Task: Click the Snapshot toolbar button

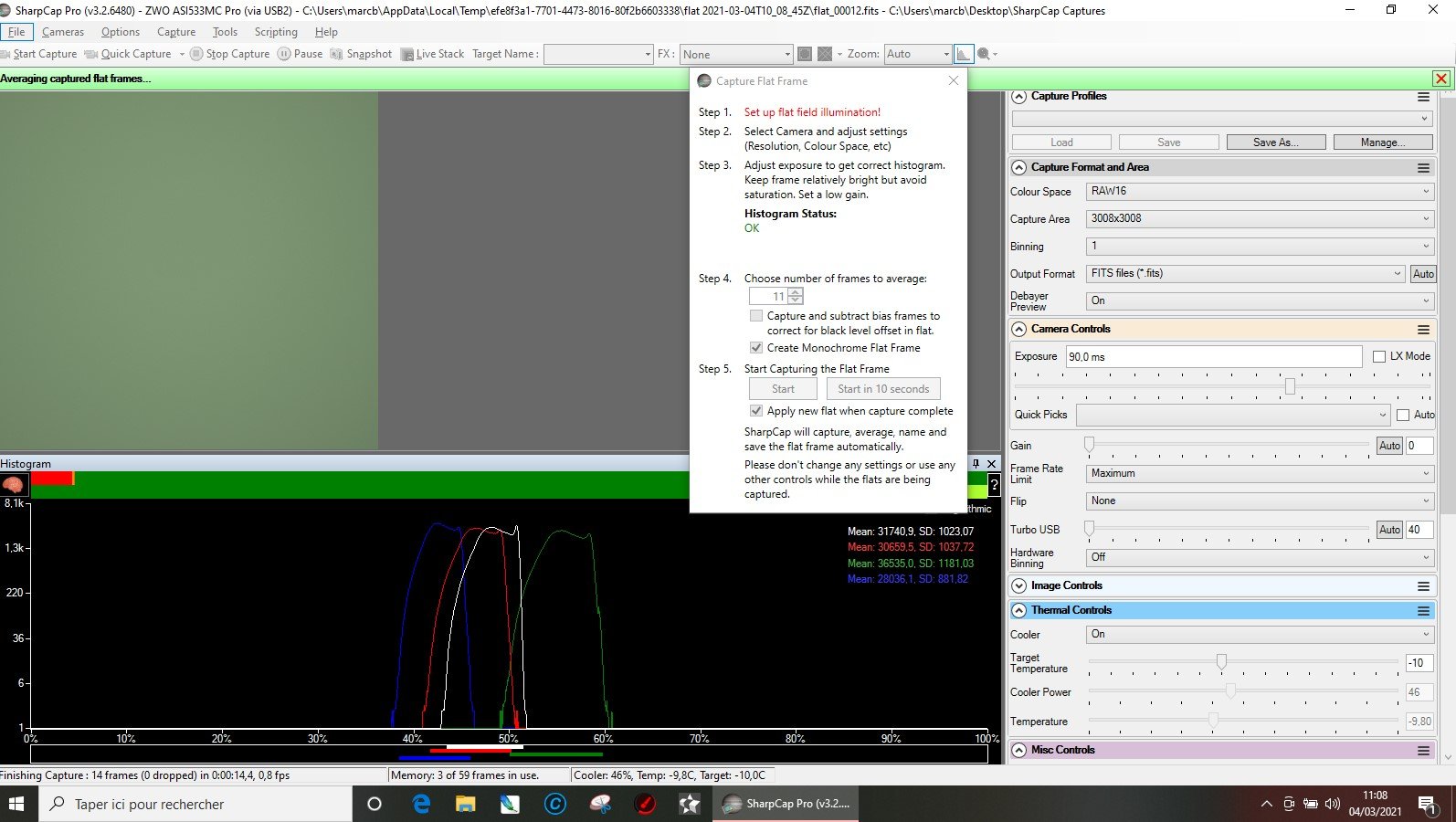Action: pos(361,54)
